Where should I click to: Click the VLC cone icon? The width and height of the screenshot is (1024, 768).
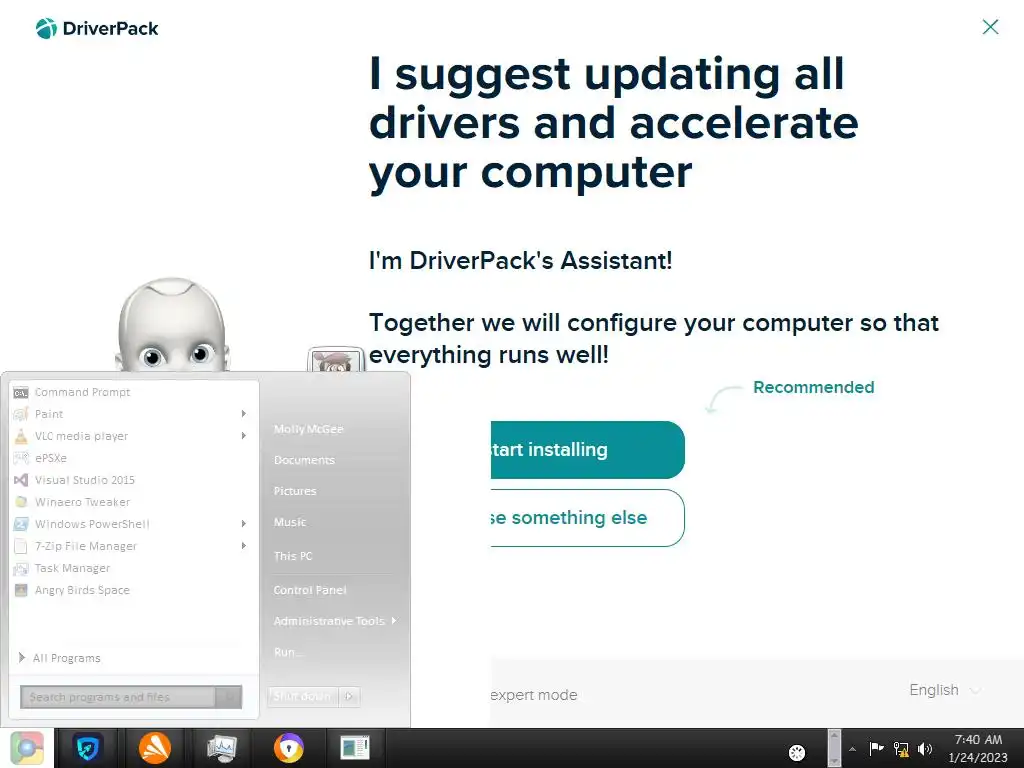tap(21, 436)
